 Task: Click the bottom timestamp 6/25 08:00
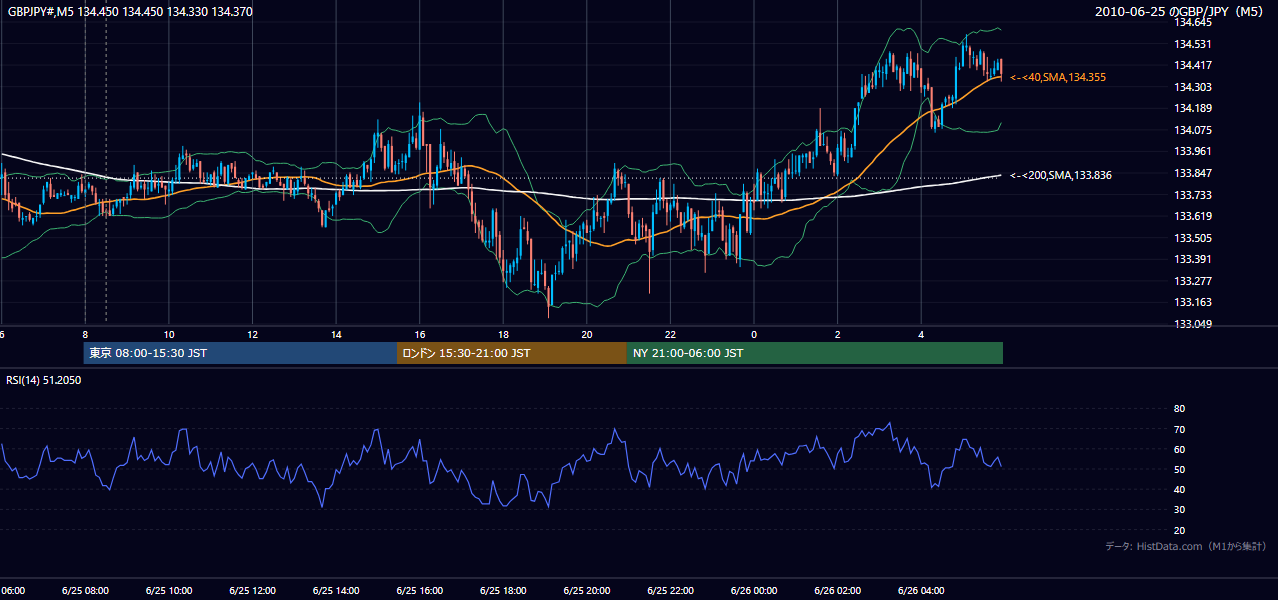(x=85, y=591)
